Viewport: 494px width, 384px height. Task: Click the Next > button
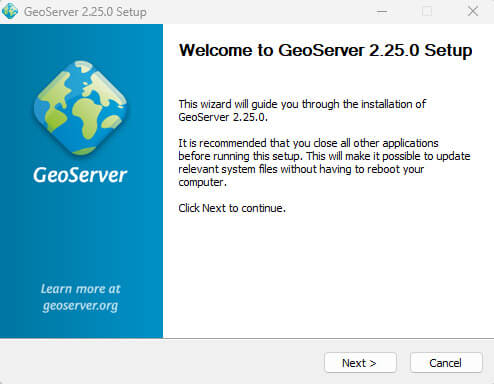coord(360,363)
